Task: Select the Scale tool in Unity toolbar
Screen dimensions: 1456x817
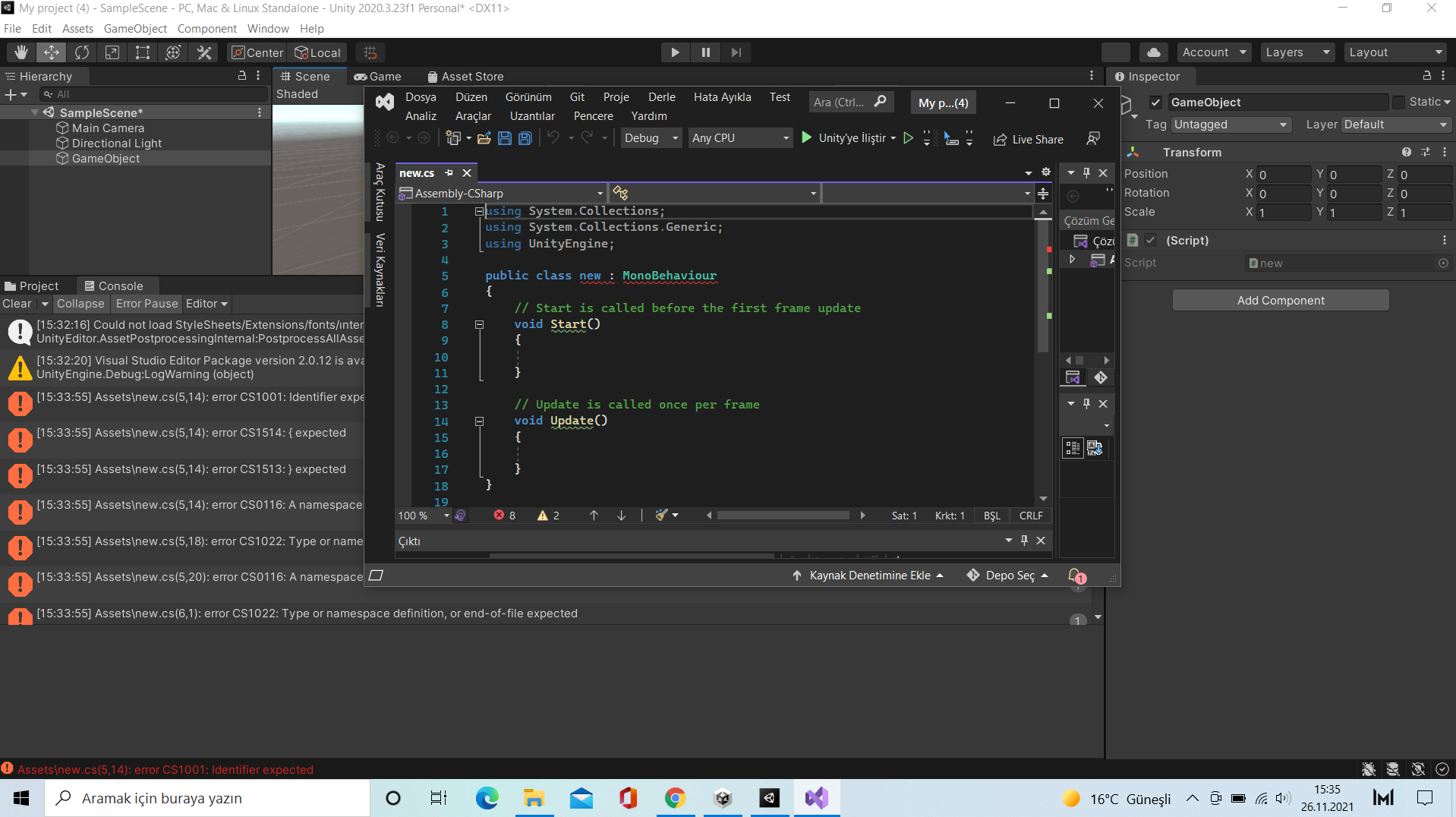Action: pyautogui.click(x=112, y=52)
